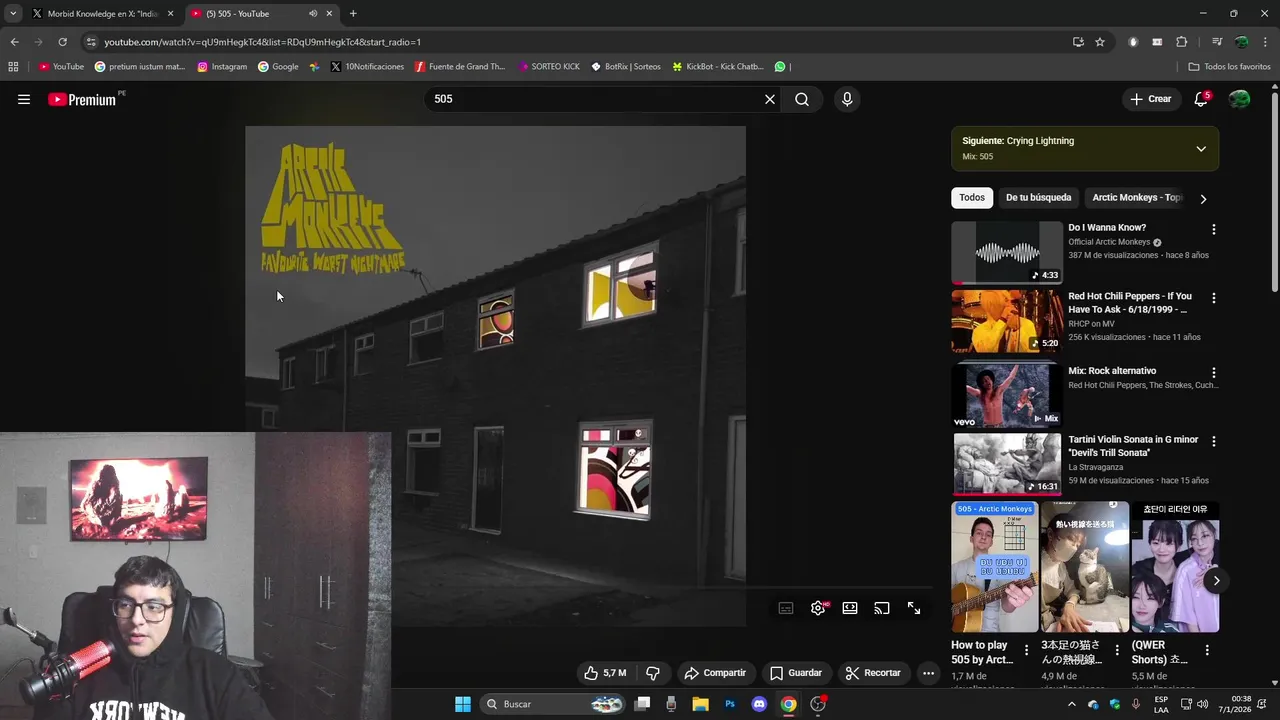The width and height of the screenshot is (1280, 720).
Task: Click the taskbar Buscar search box
Action: (553, 704)
